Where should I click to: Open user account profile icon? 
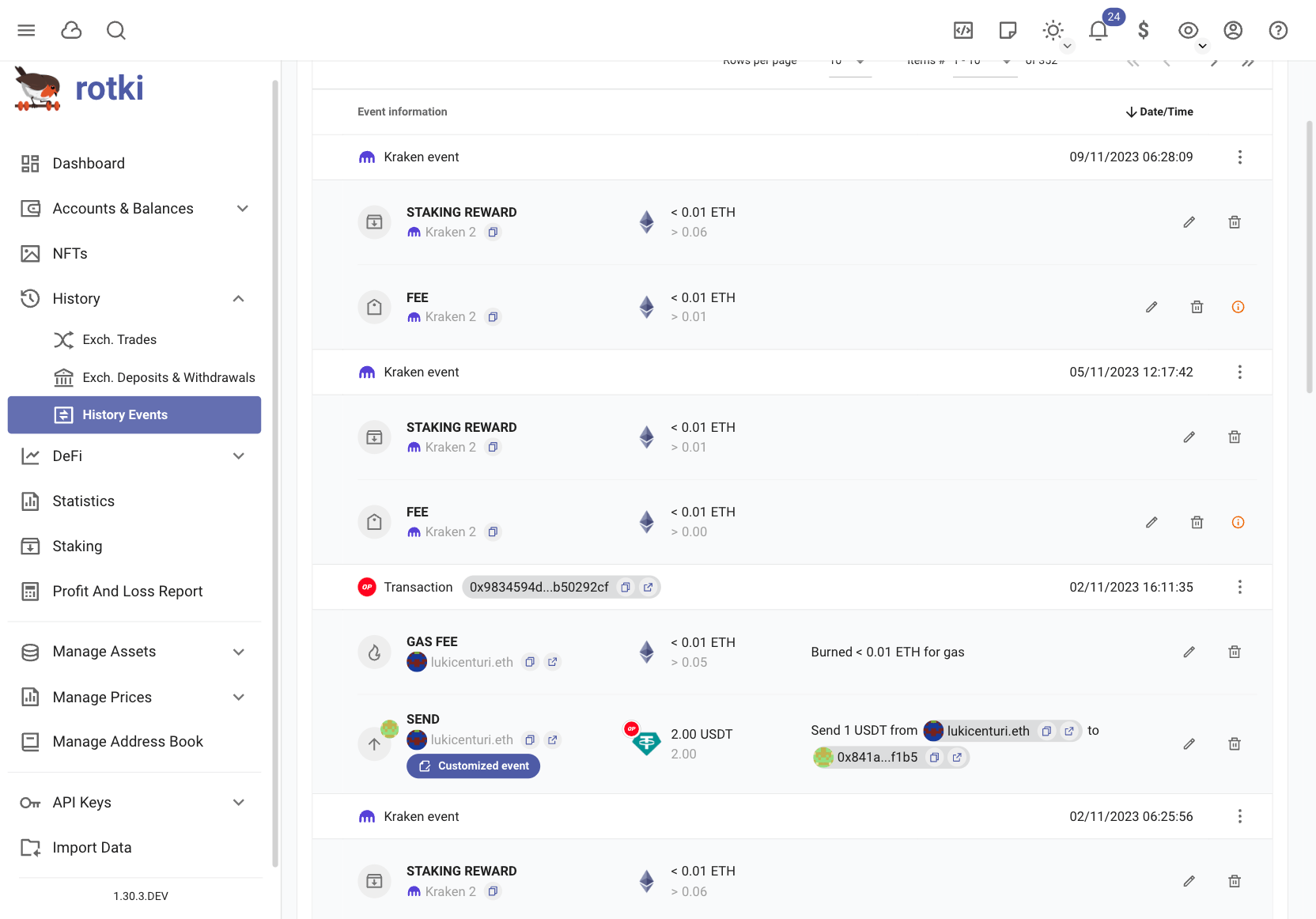(1233, 30)
